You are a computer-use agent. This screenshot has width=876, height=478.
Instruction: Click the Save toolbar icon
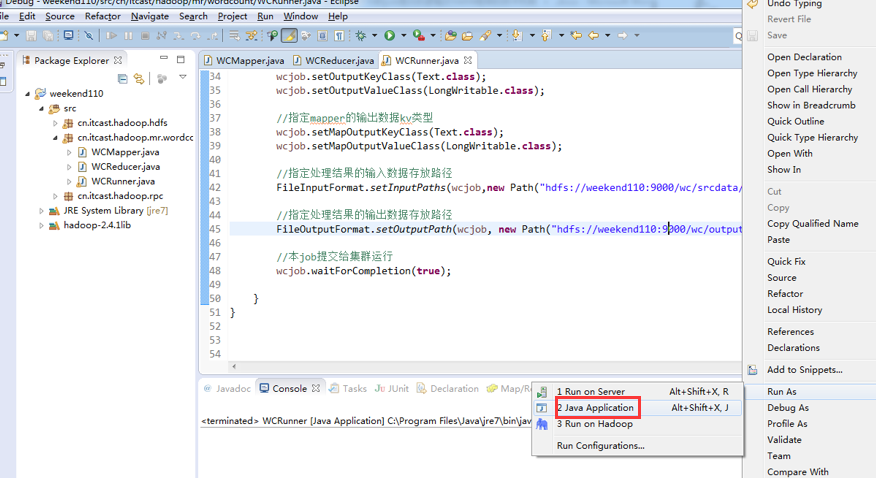pos(31,36)
